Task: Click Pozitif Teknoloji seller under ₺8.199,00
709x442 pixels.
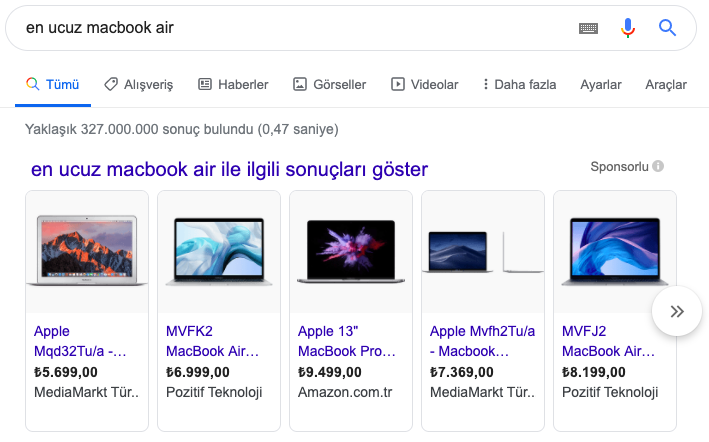Action: coord(610,392)
